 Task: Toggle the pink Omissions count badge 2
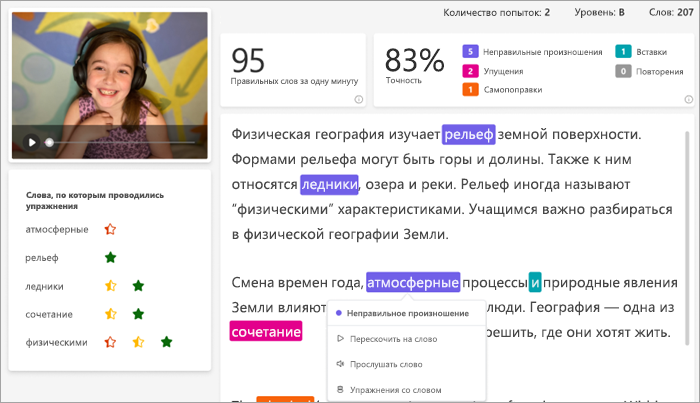(470, 71)
